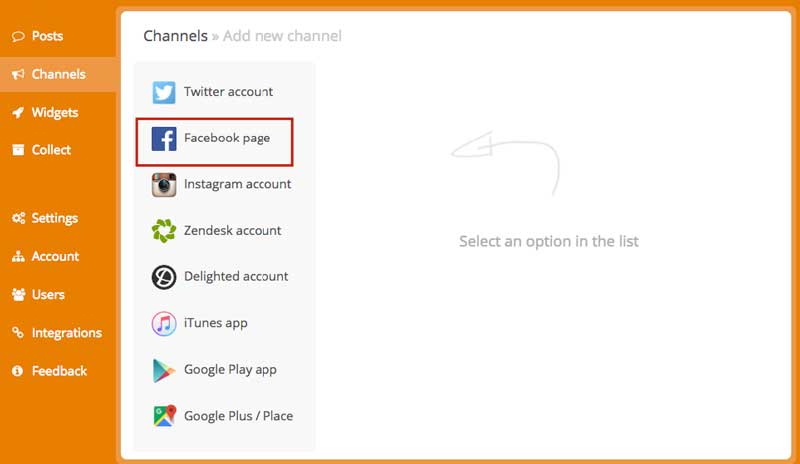Click the 'Select an option in the list' text
800x464 pixels.
point(549,241)
